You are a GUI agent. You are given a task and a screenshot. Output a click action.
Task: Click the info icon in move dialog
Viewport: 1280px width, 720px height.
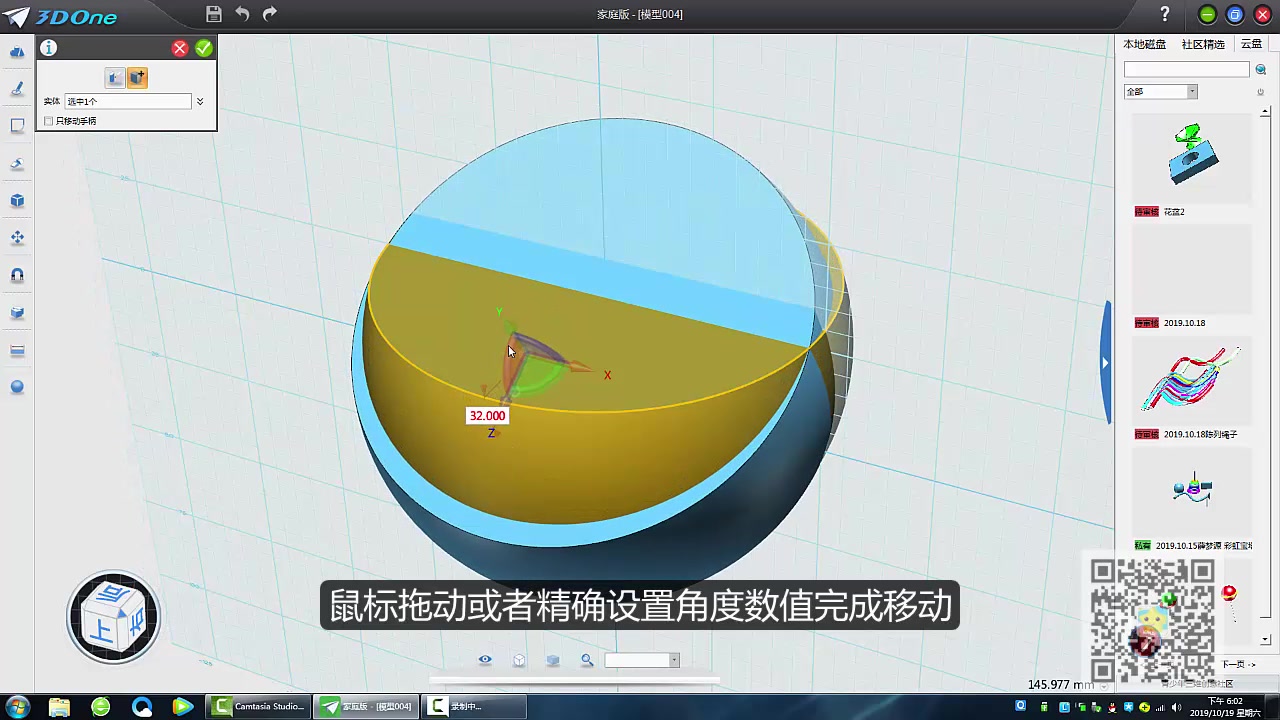49,48
